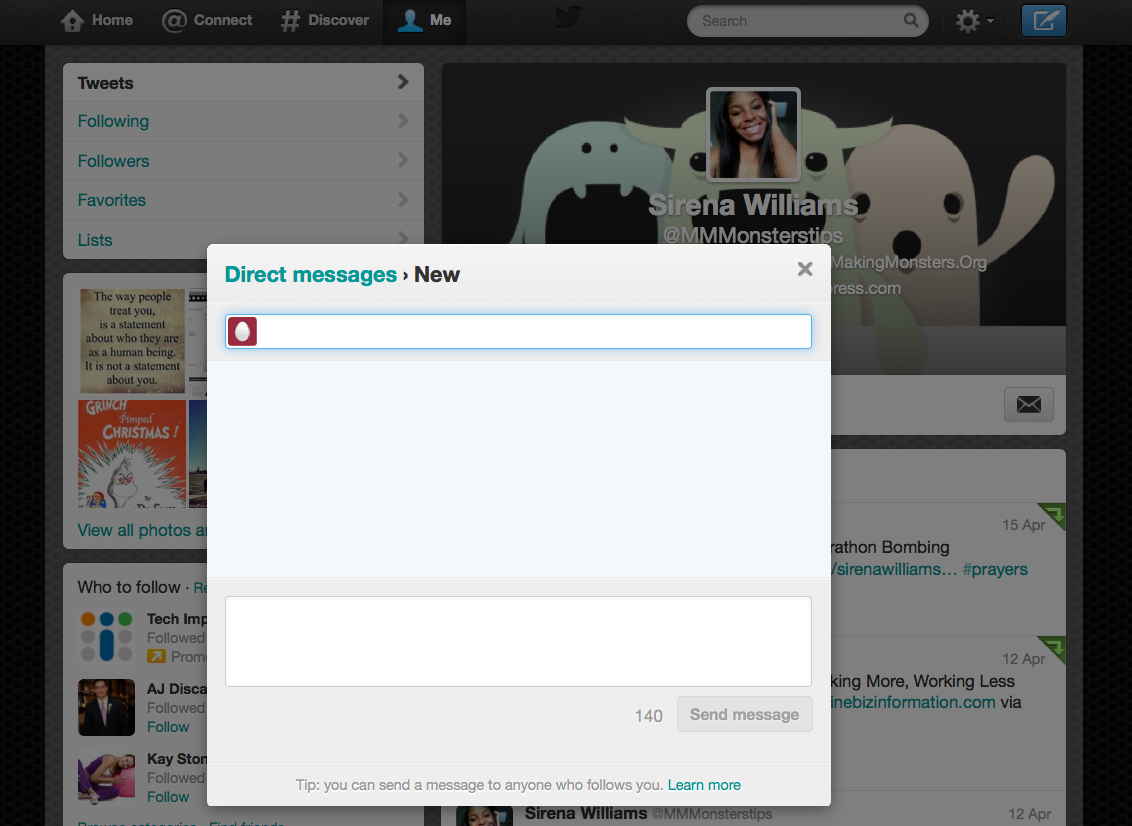The width and height of the screenshot is (1132, 826).
Task: Follow AJ Disca
Action: [x=168, y=727]
